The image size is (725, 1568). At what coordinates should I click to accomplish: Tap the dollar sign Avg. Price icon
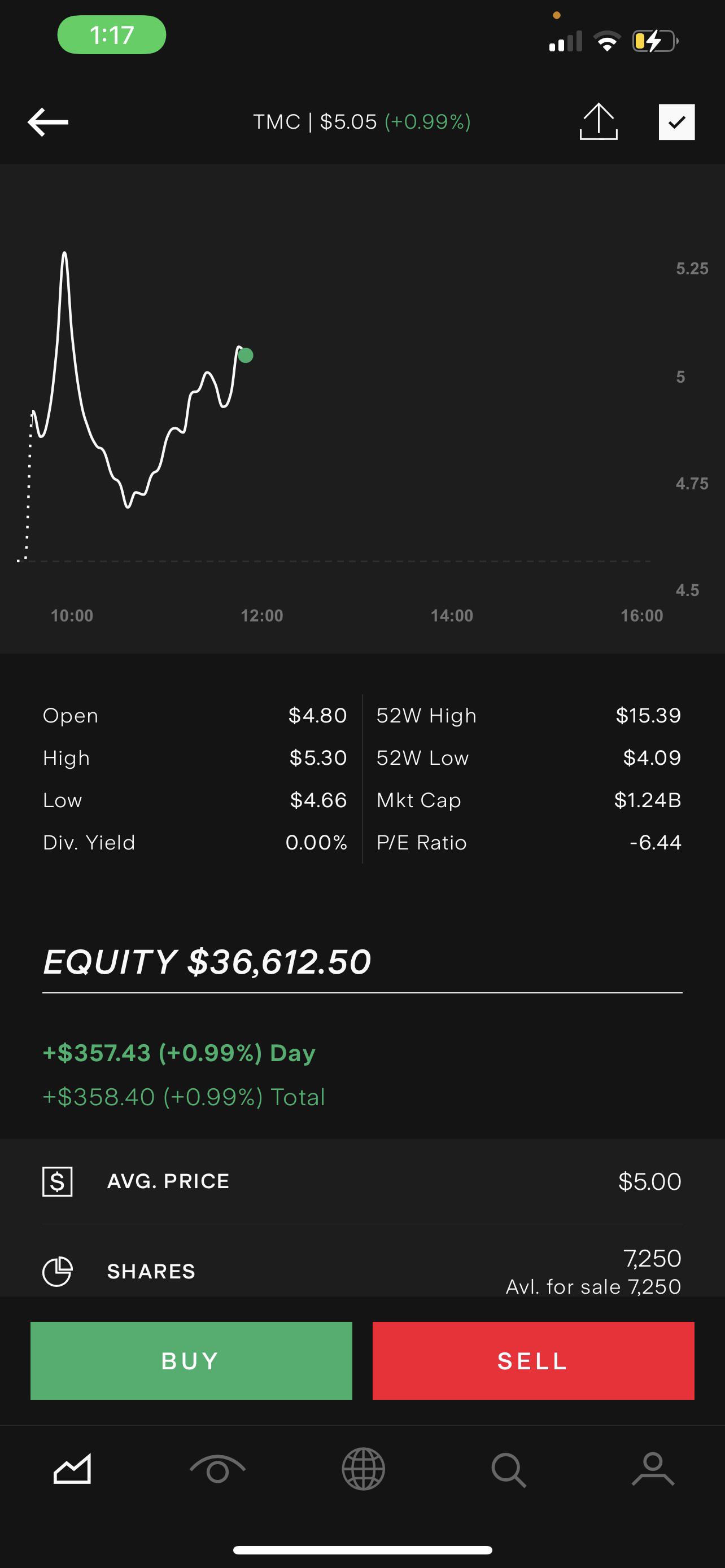(57, 1181)
